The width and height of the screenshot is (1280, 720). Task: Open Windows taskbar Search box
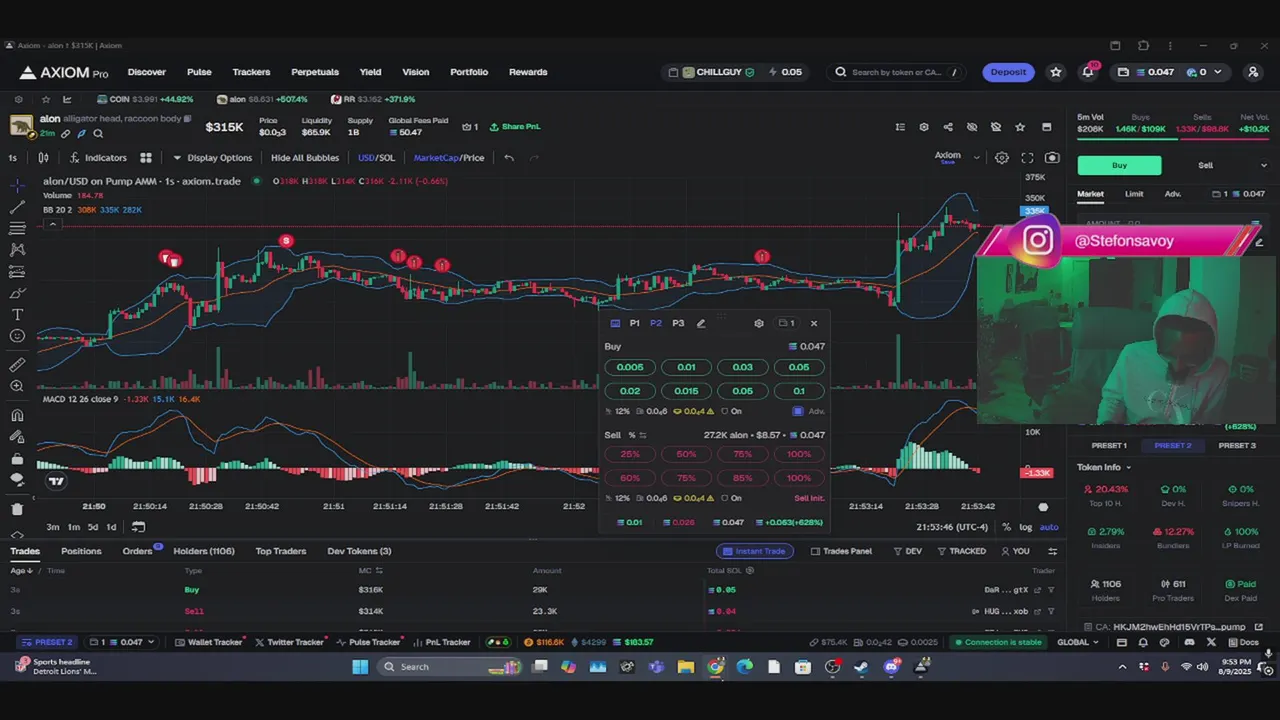(x=450, y=667)
